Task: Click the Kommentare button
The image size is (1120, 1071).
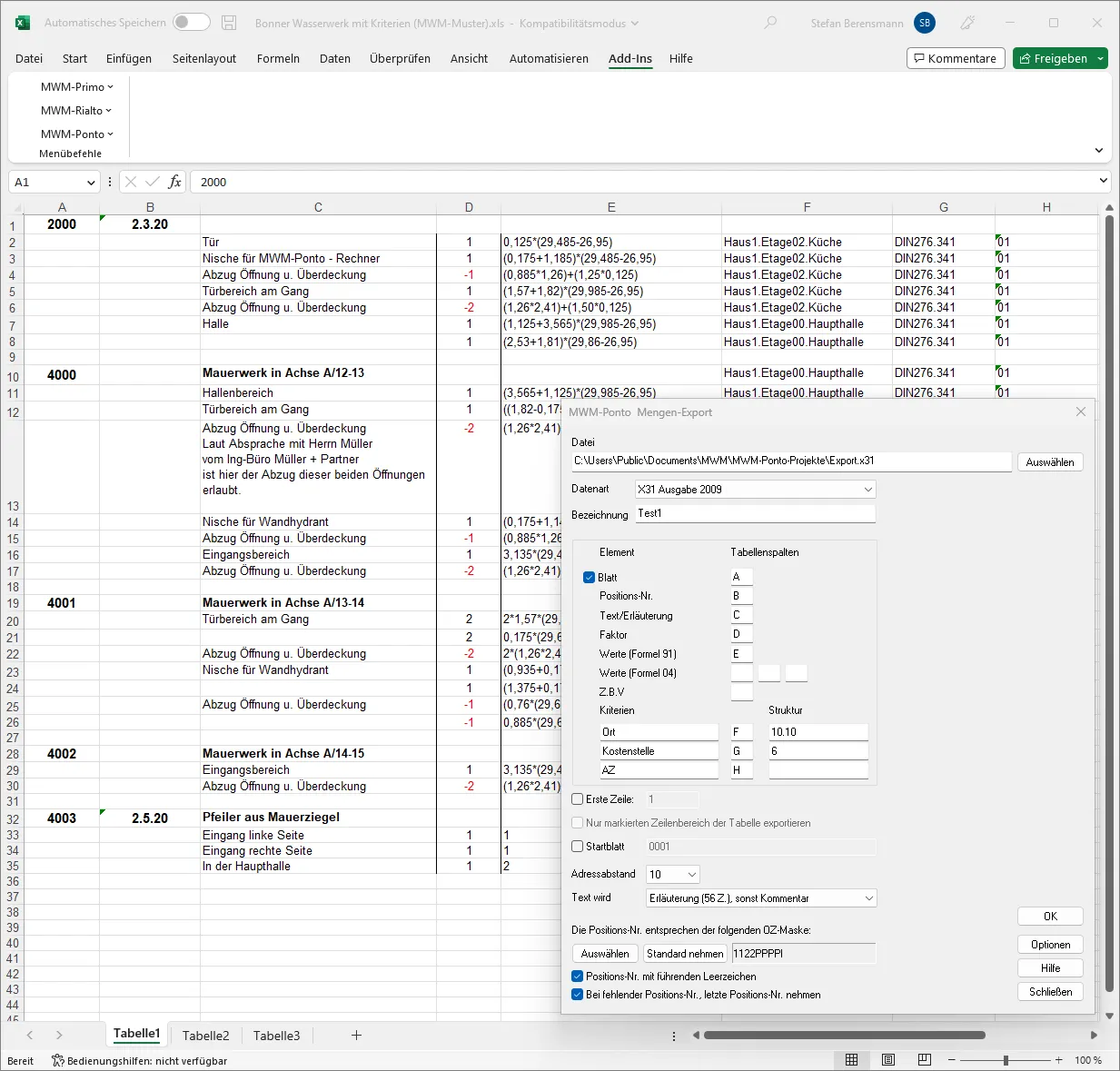Action: (x=956, y=58)
